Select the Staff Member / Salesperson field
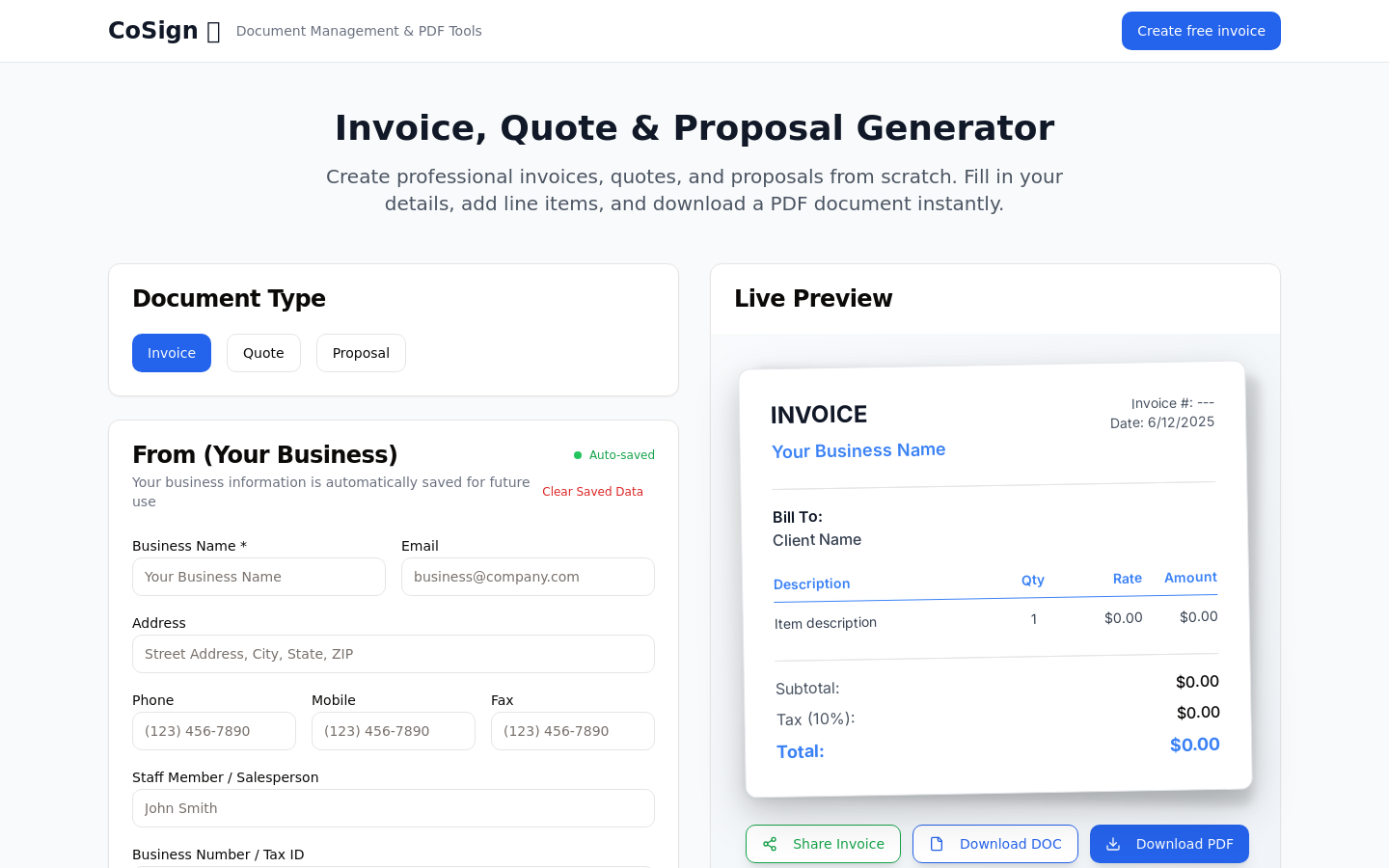Viewport: 1389px width, 868px height. coord(394,808)
